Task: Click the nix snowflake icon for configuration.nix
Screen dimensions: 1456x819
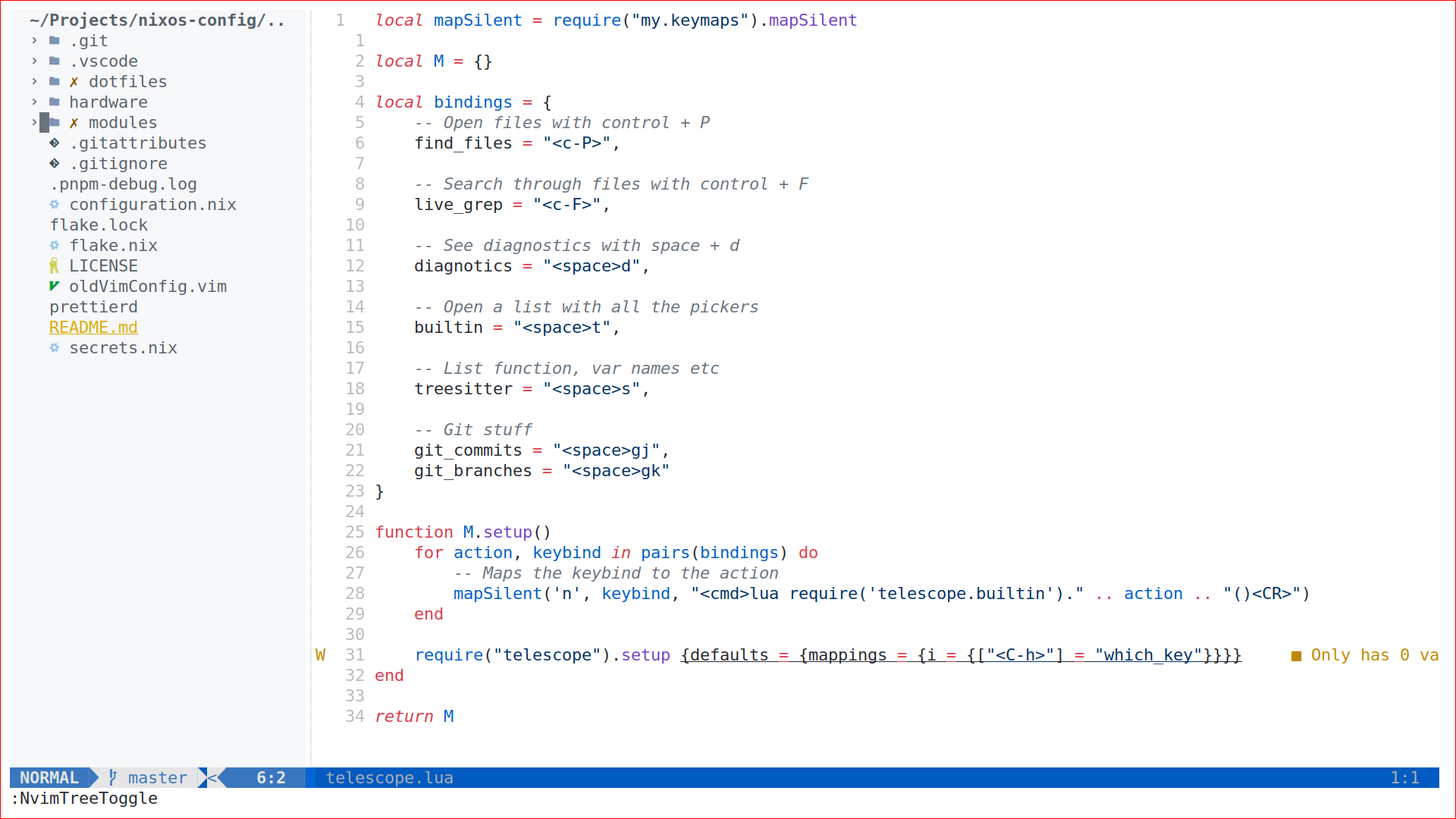Action: pyautogui.click(x=55, y=204)
